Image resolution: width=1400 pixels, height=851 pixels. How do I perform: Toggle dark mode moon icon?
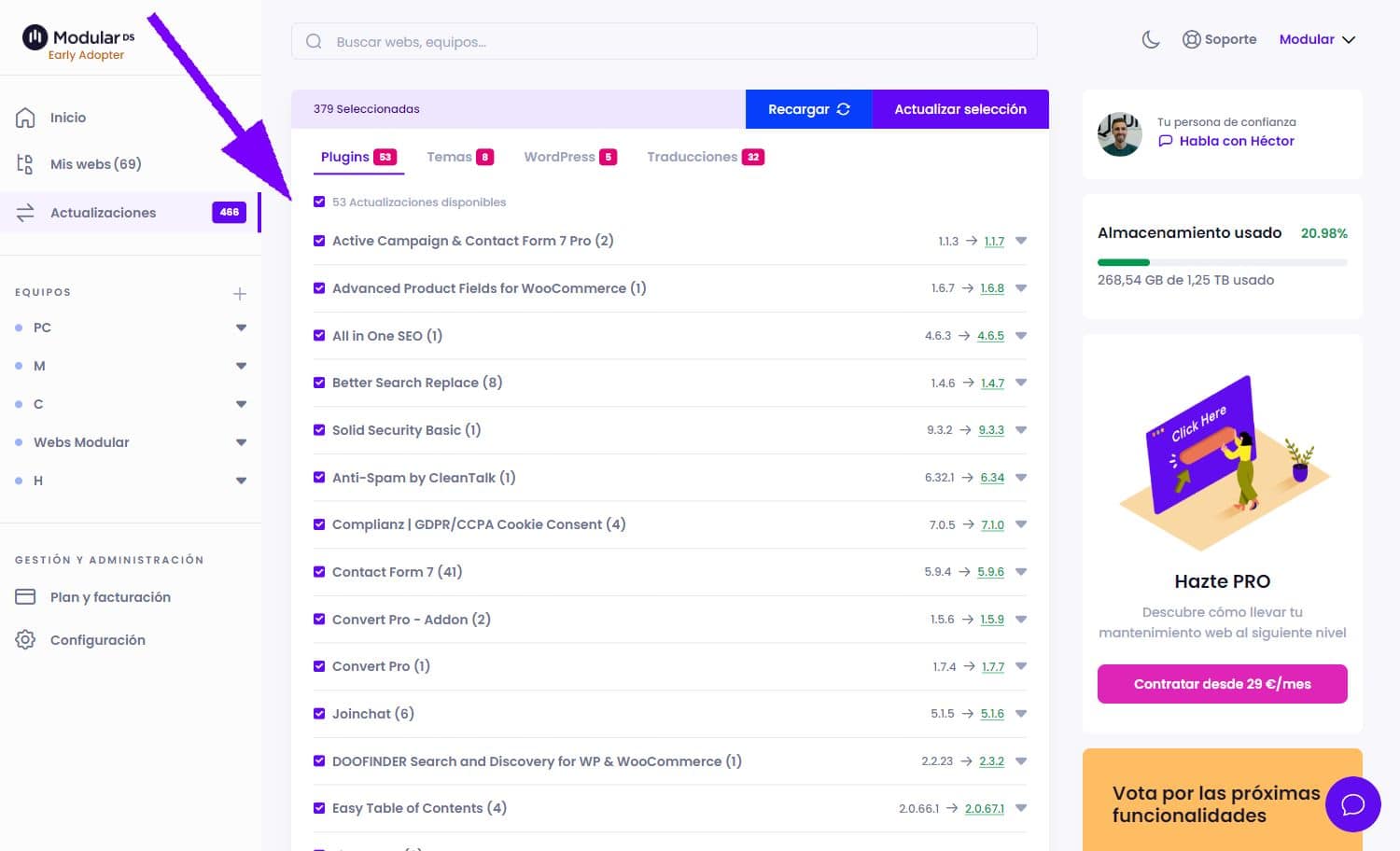click(1151, 39)
